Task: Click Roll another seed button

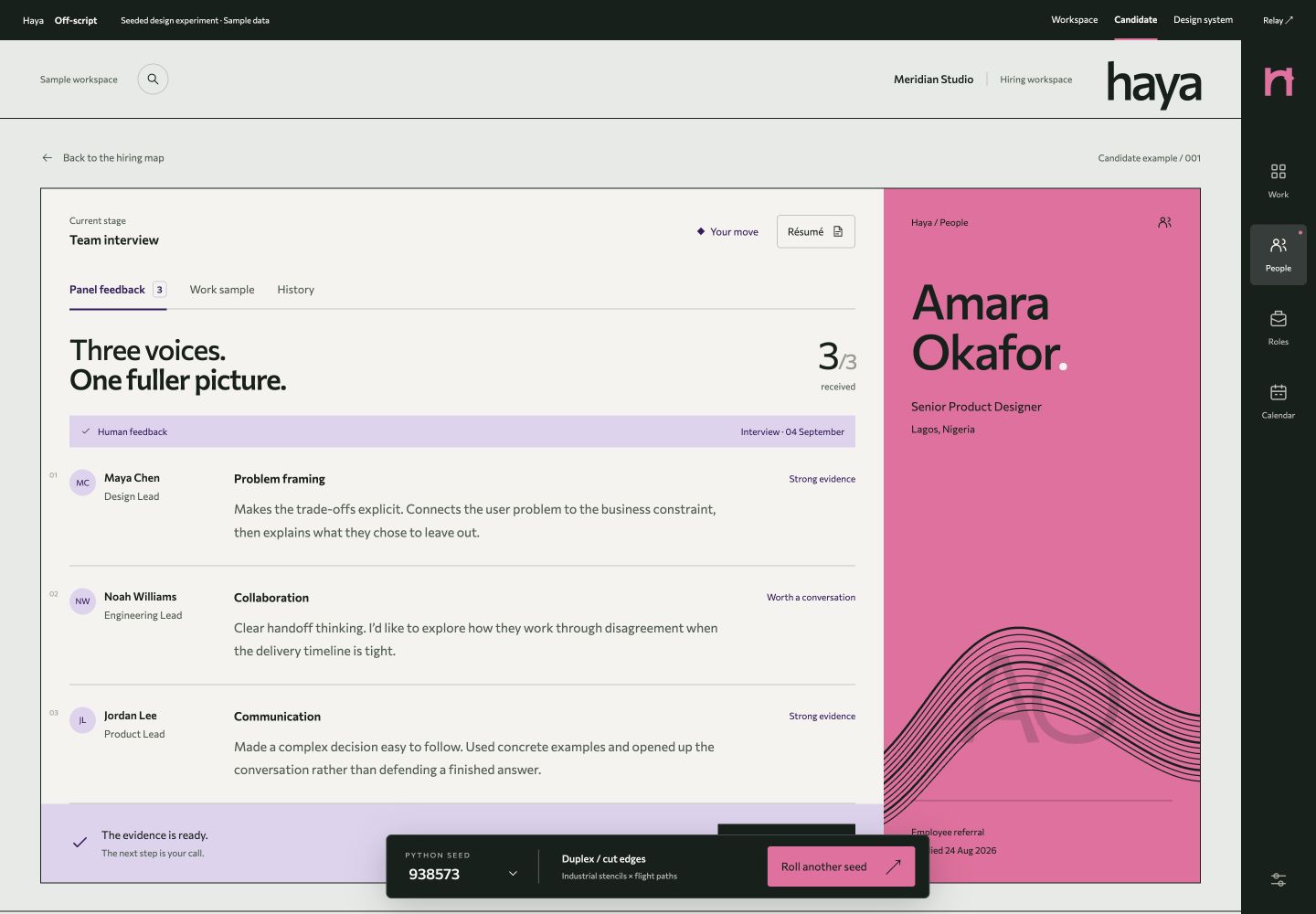Action: coord(841,866)
